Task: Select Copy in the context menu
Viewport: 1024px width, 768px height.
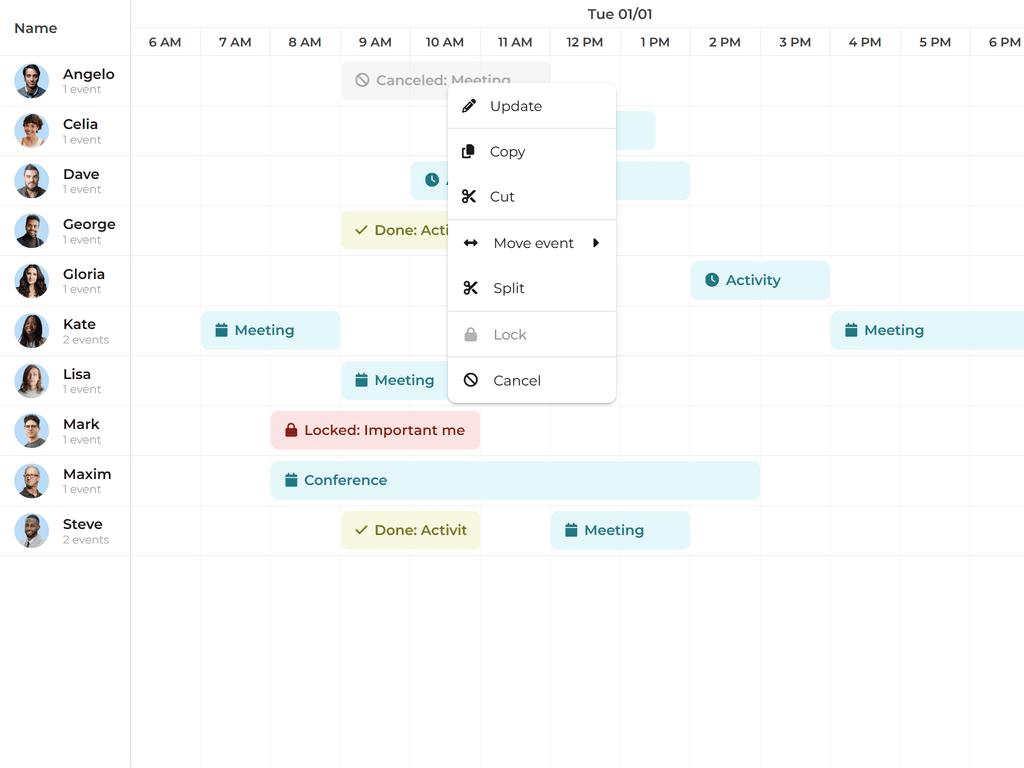Action: (x=507, y=152)
